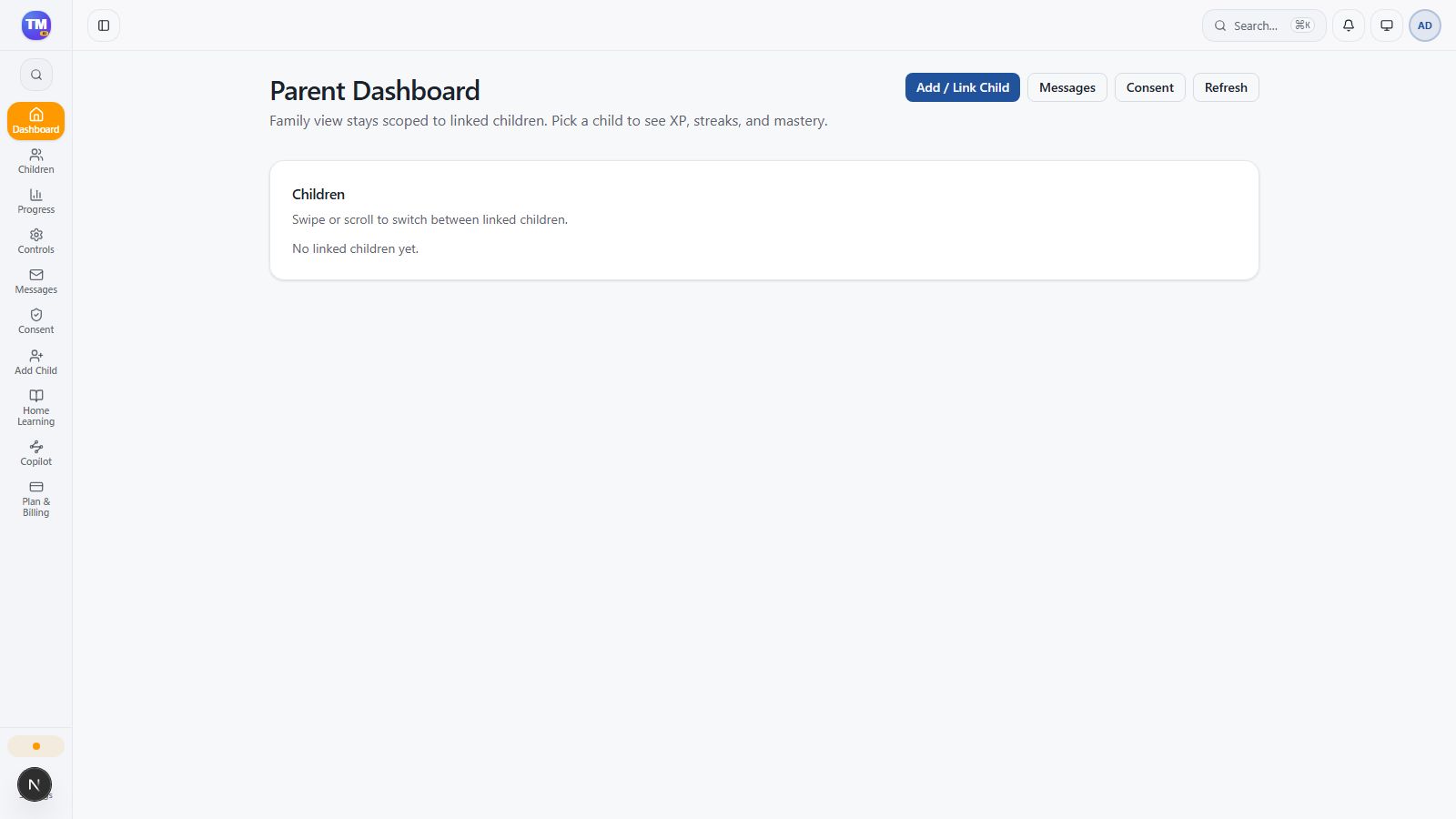Open the sidebar search icon
This screenshot has height=819, width=1456.
pyautogui.click(x=36, y=75)
